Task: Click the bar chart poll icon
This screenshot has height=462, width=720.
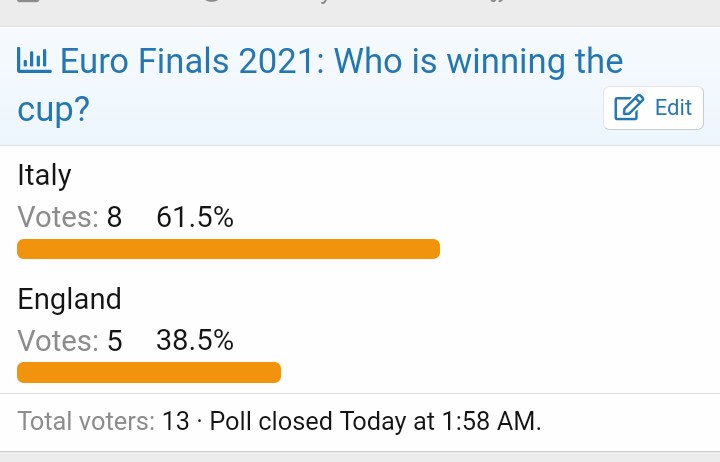Action: click(34, 61)
